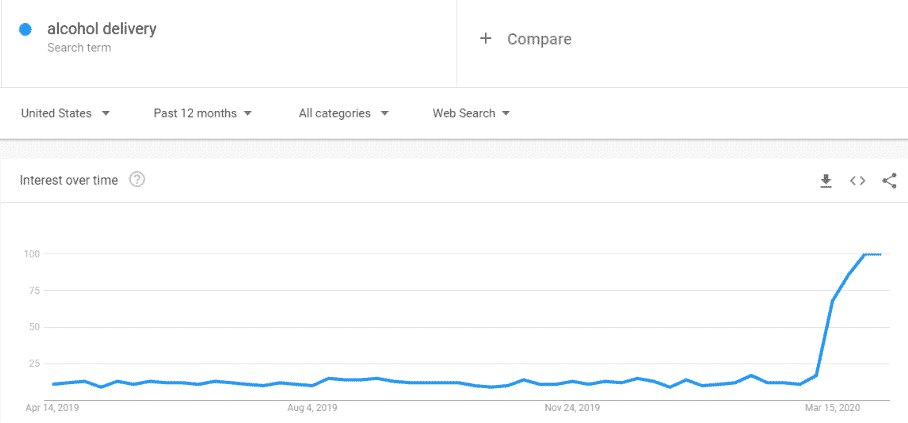
Task: Click the alcohol delivery search term
Action: click(x=102, y=28)
